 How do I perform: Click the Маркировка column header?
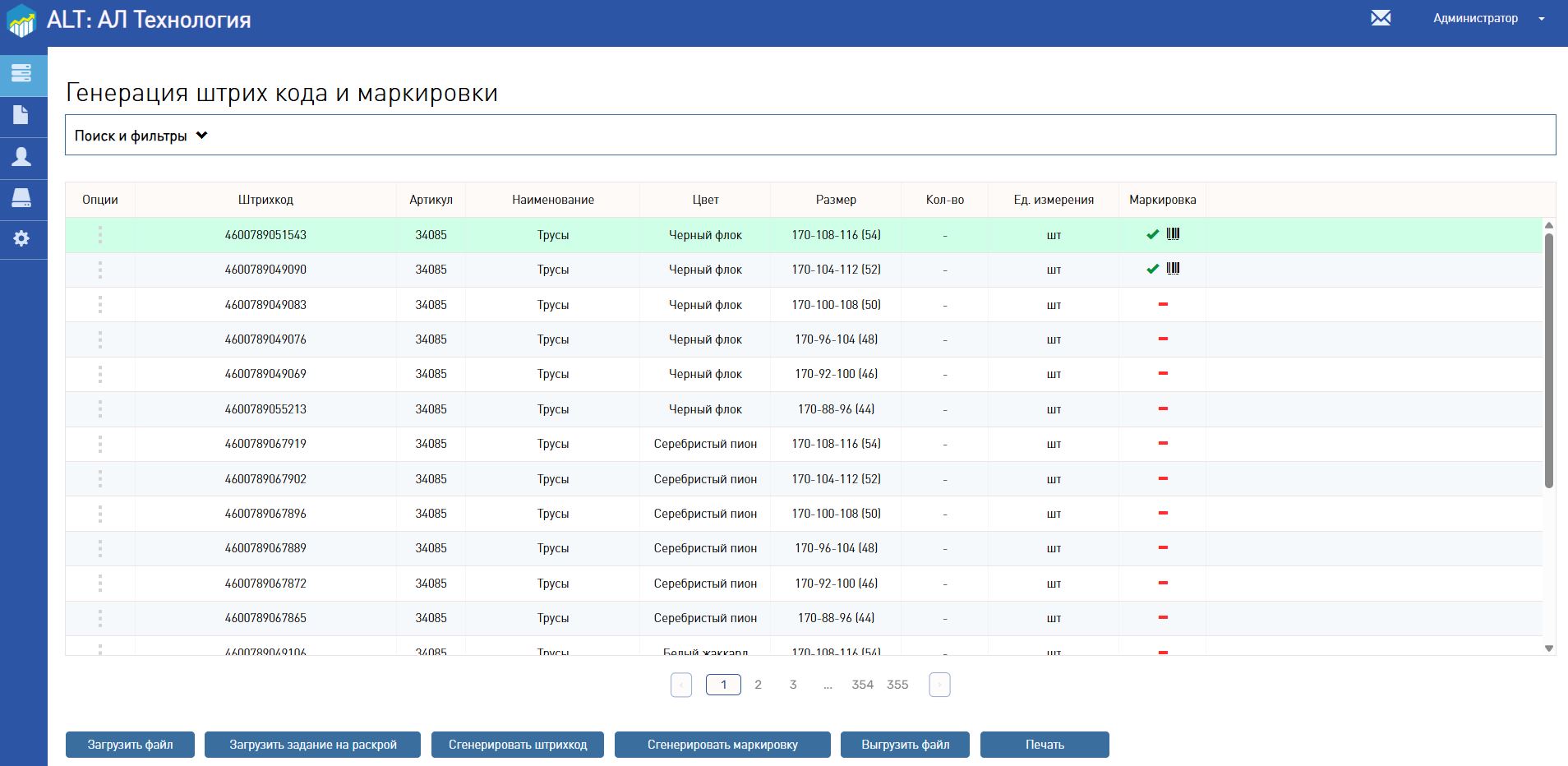(x=1163, y=200)
